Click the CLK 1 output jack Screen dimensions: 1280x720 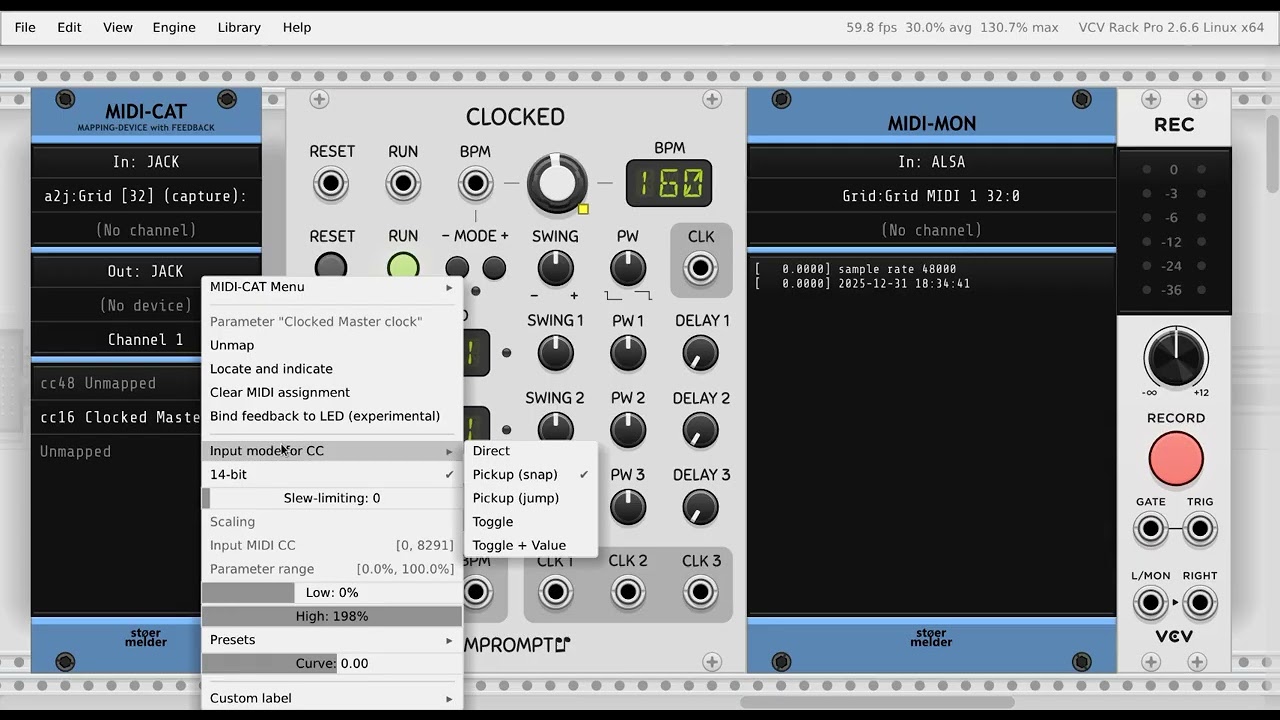tap(555, 592)
